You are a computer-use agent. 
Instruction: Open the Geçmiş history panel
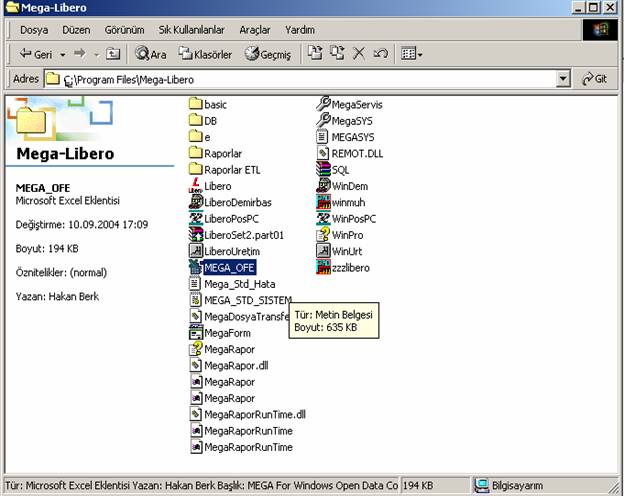tap(268, 54)
